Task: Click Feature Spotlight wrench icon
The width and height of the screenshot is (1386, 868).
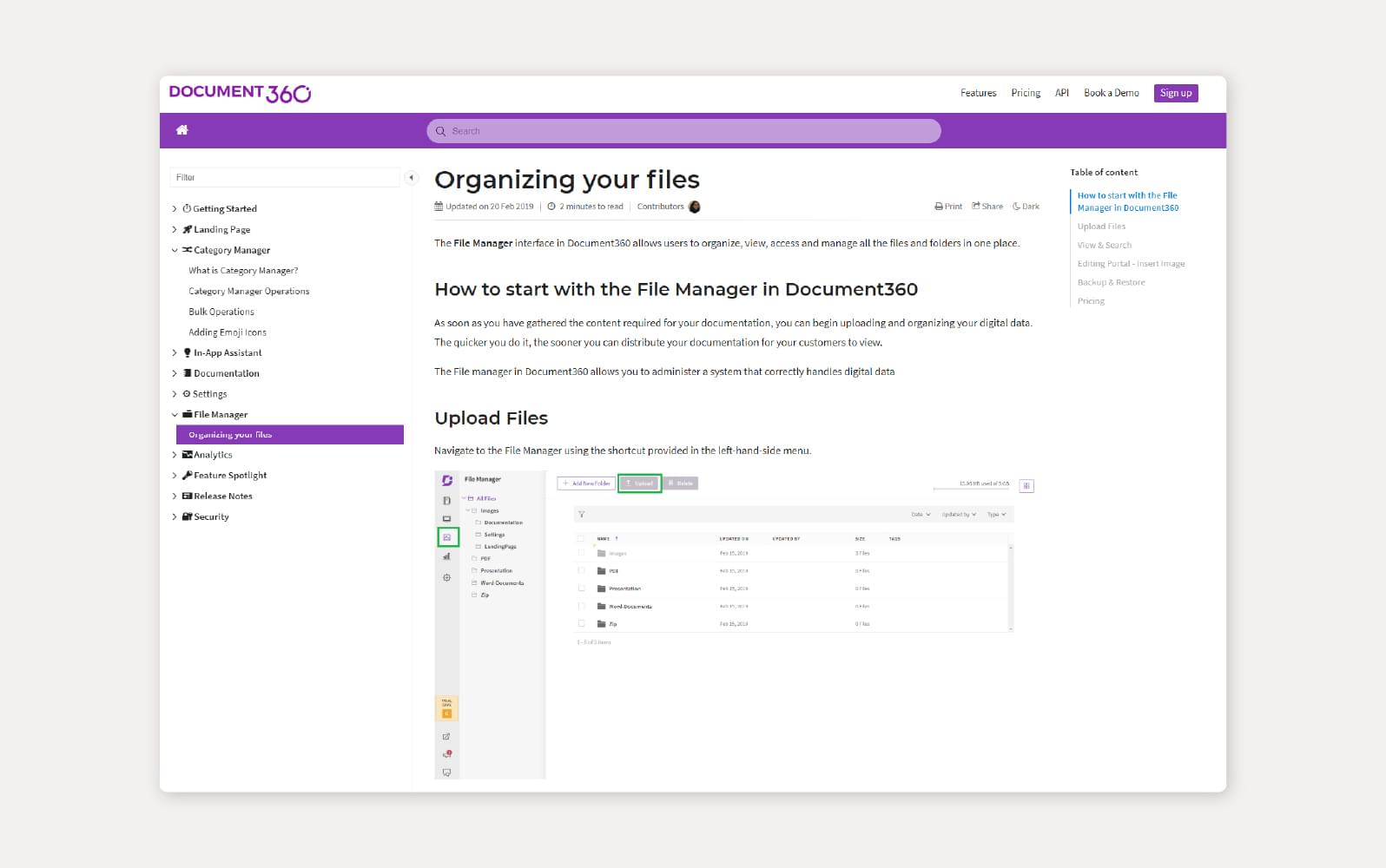Action: 187,476
